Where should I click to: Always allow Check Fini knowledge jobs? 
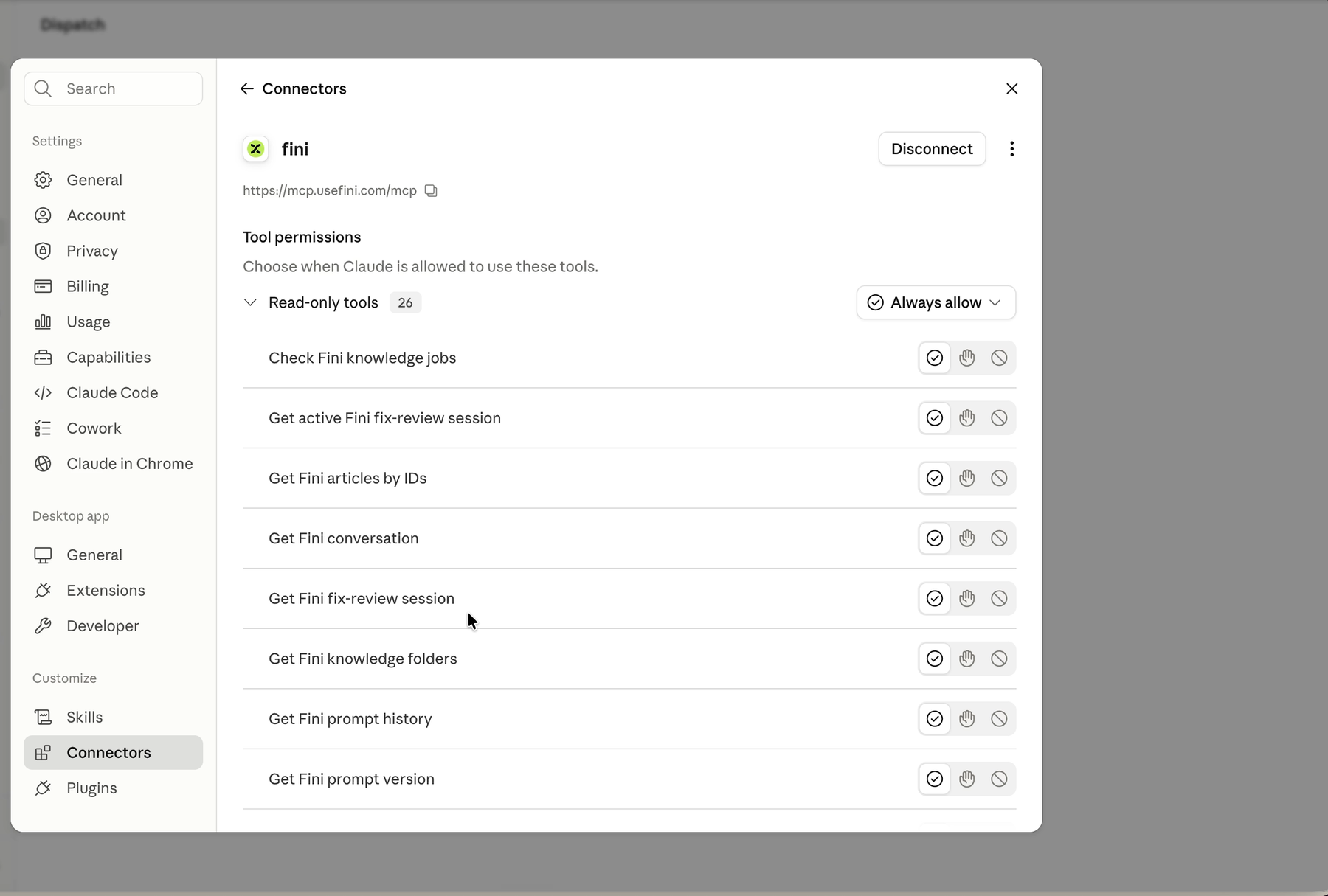[935, 358]
